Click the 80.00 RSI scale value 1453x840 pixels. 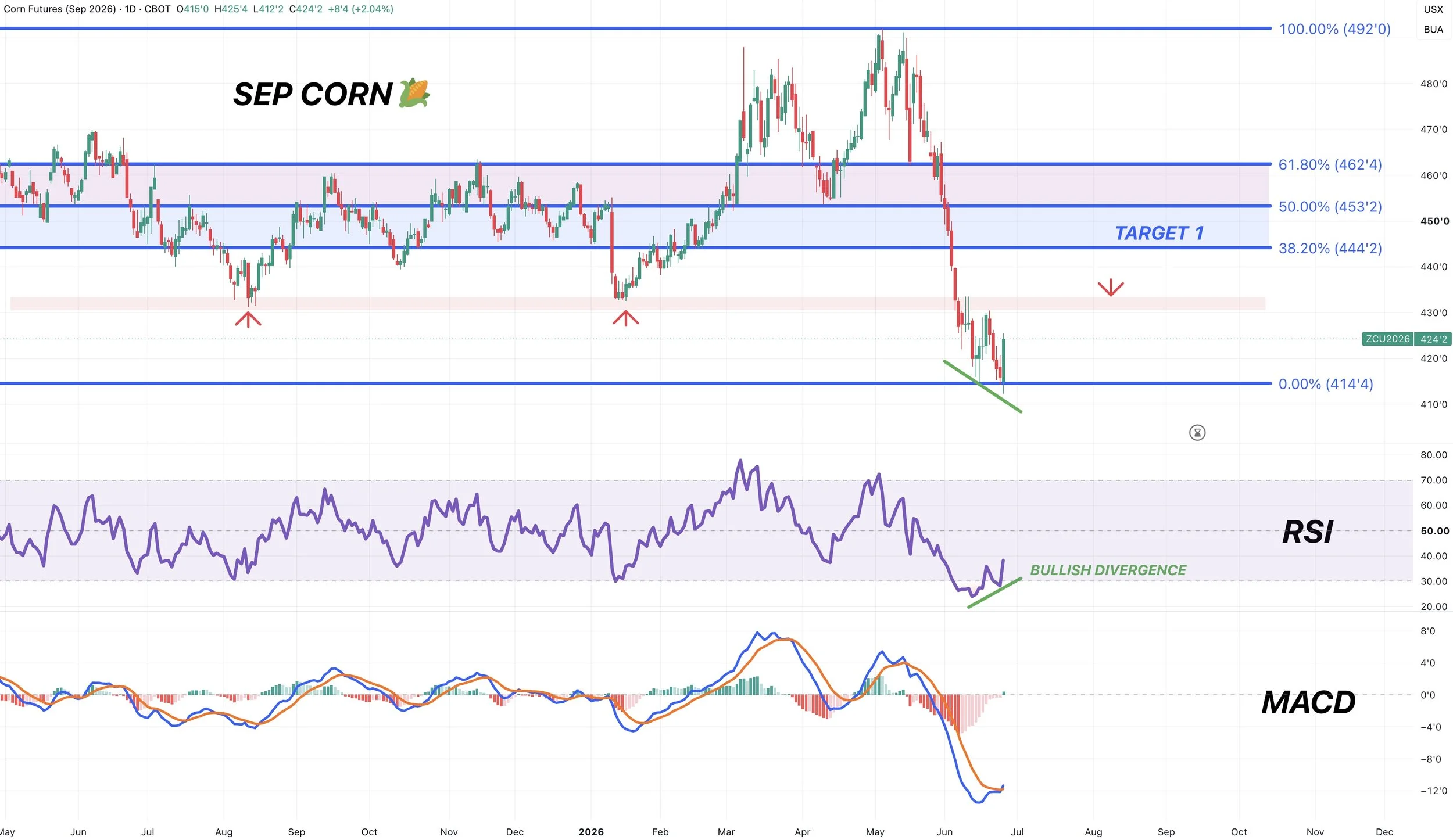click(1434, 455)
